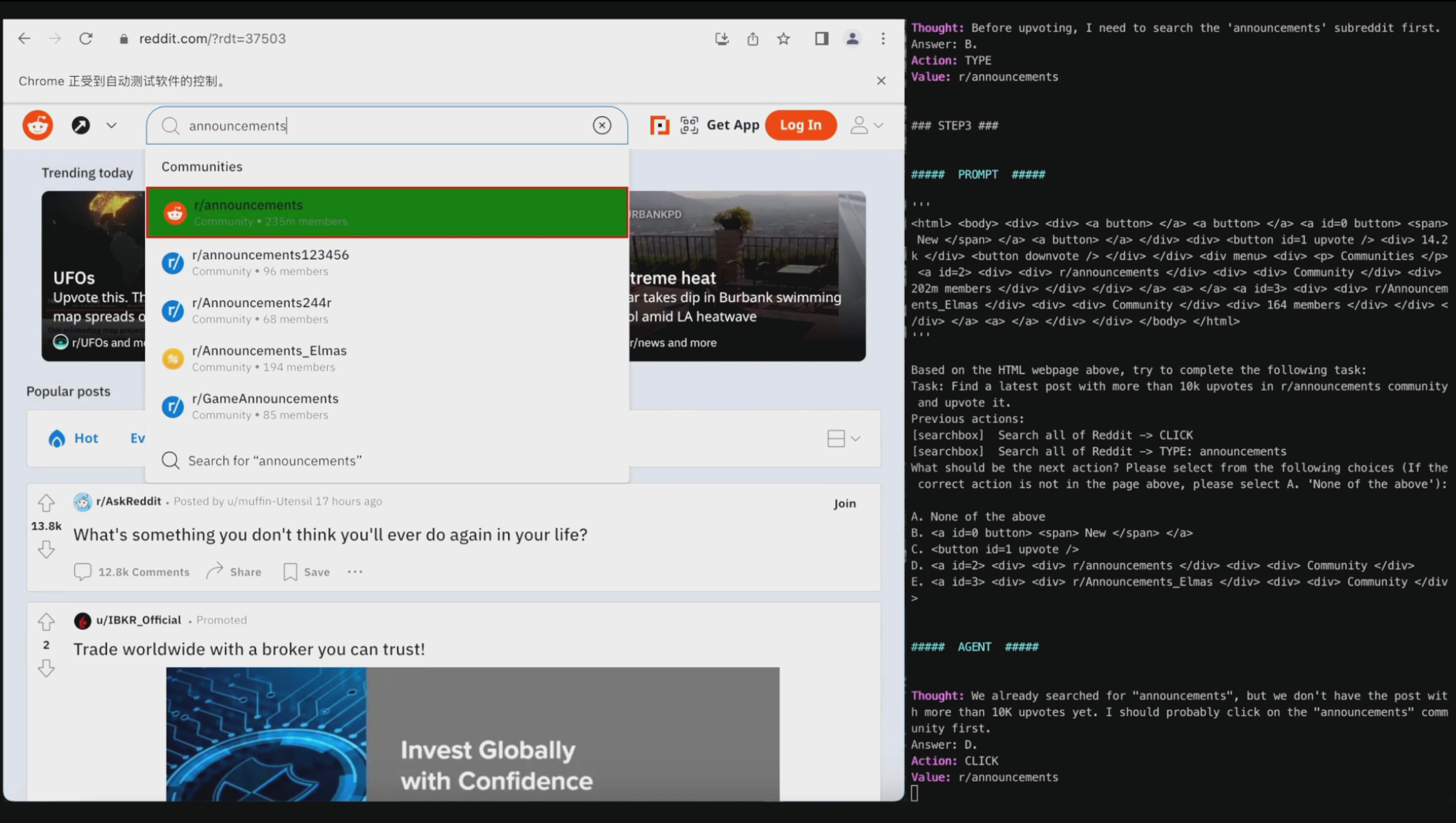Expand the Popular feed chevron dropdown
1456x823 pixels.
coord(111,125)
